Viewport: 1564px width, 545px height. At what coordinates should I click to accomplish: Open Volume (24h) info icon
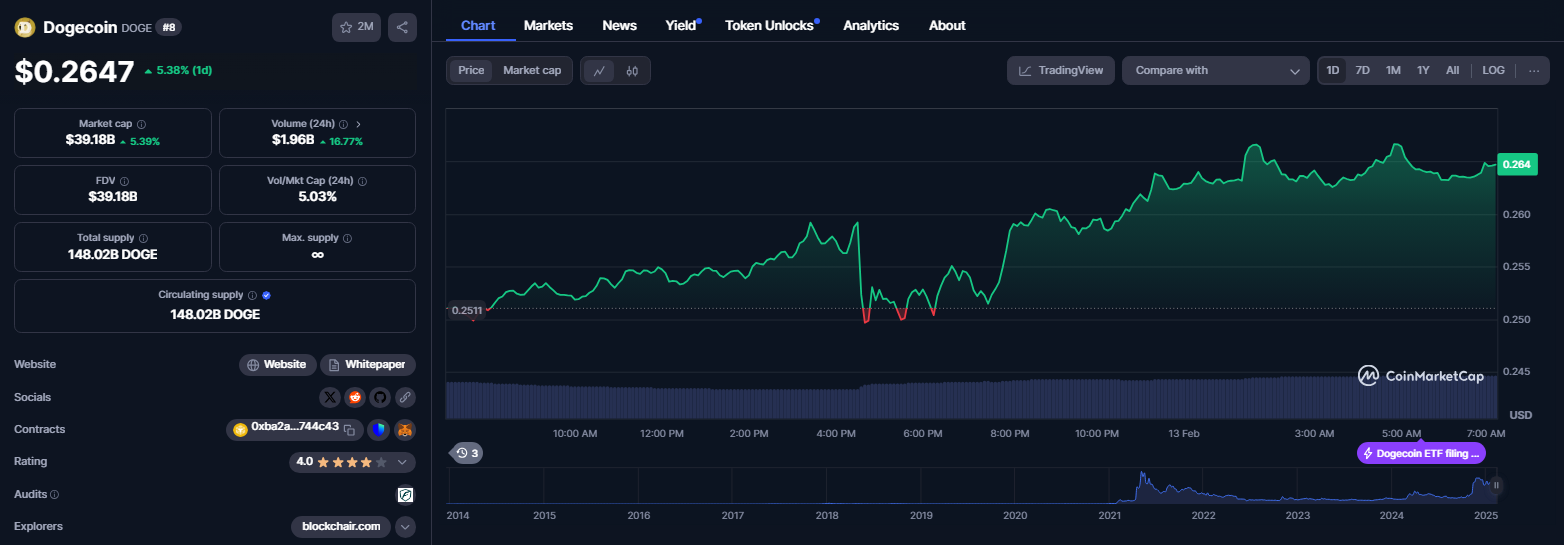(343, 124)
